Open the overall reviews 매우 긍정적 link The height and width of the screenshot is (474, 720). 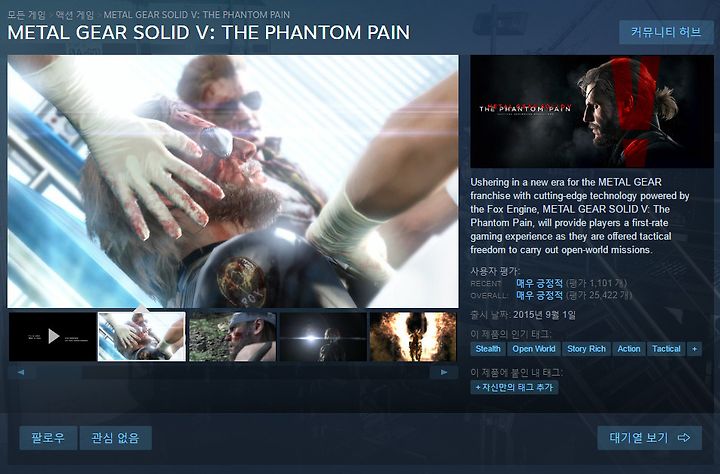click(539, 295)
